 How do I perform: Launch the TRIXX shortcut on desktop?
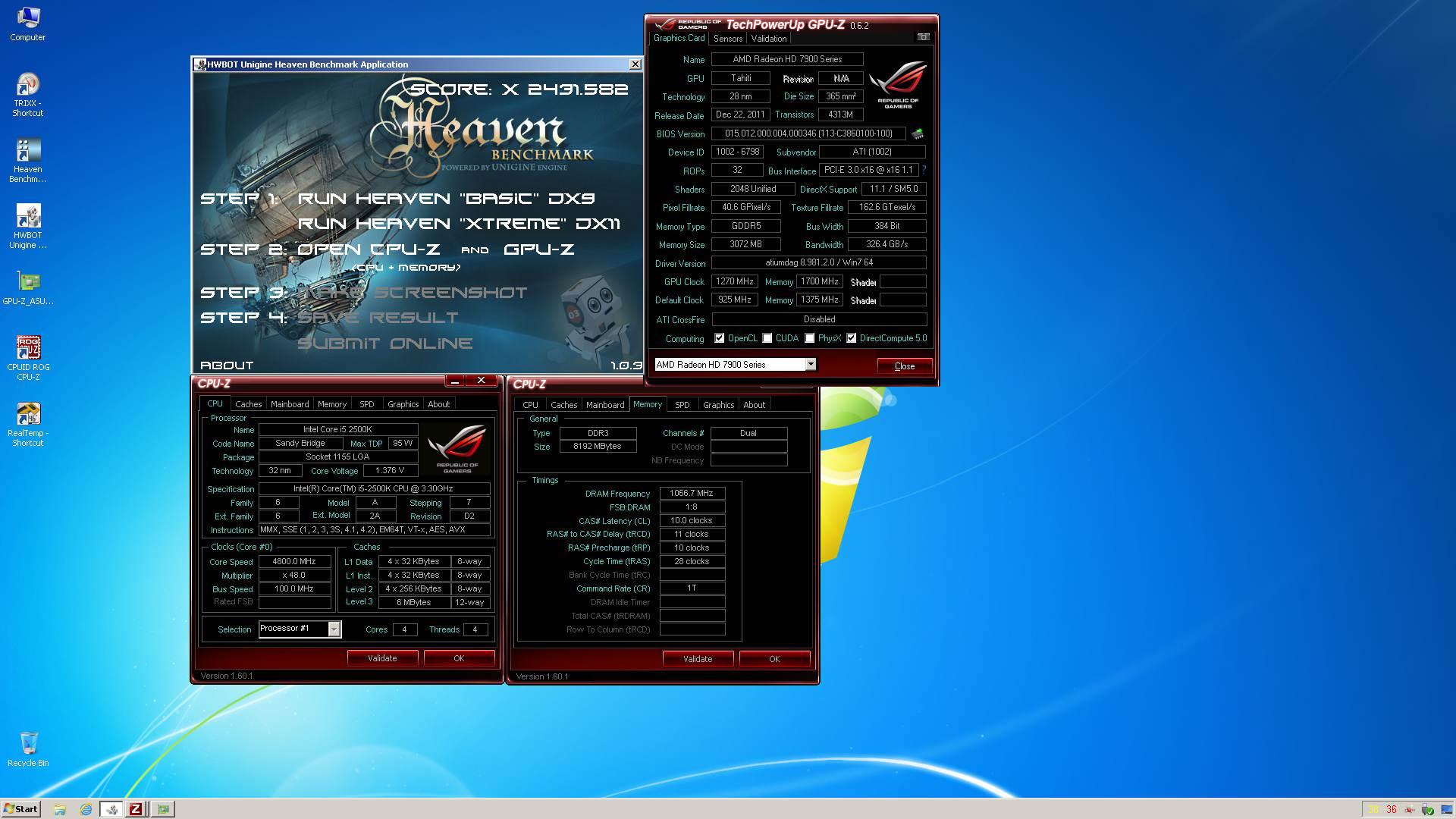[27, 94]
